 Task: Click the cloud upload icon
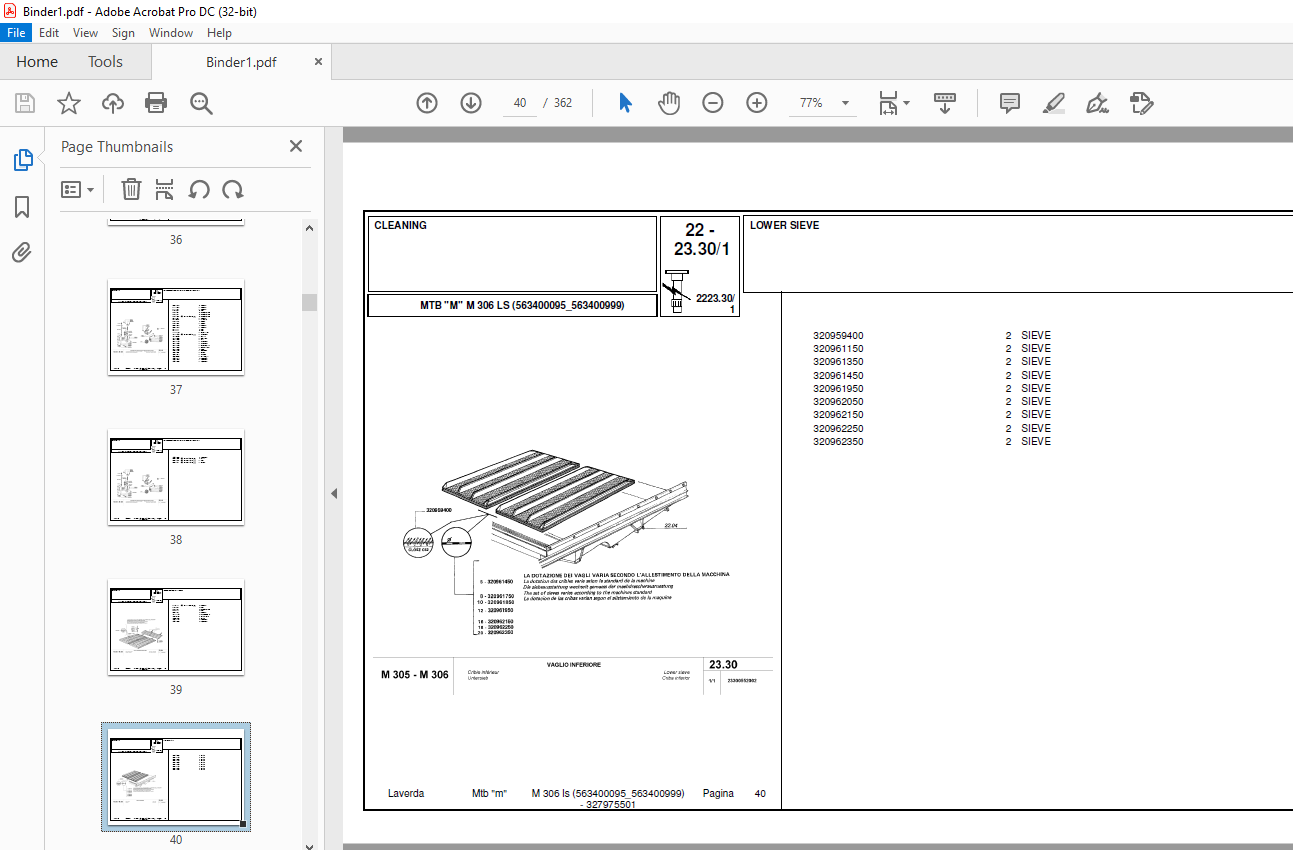click(112, 103)
